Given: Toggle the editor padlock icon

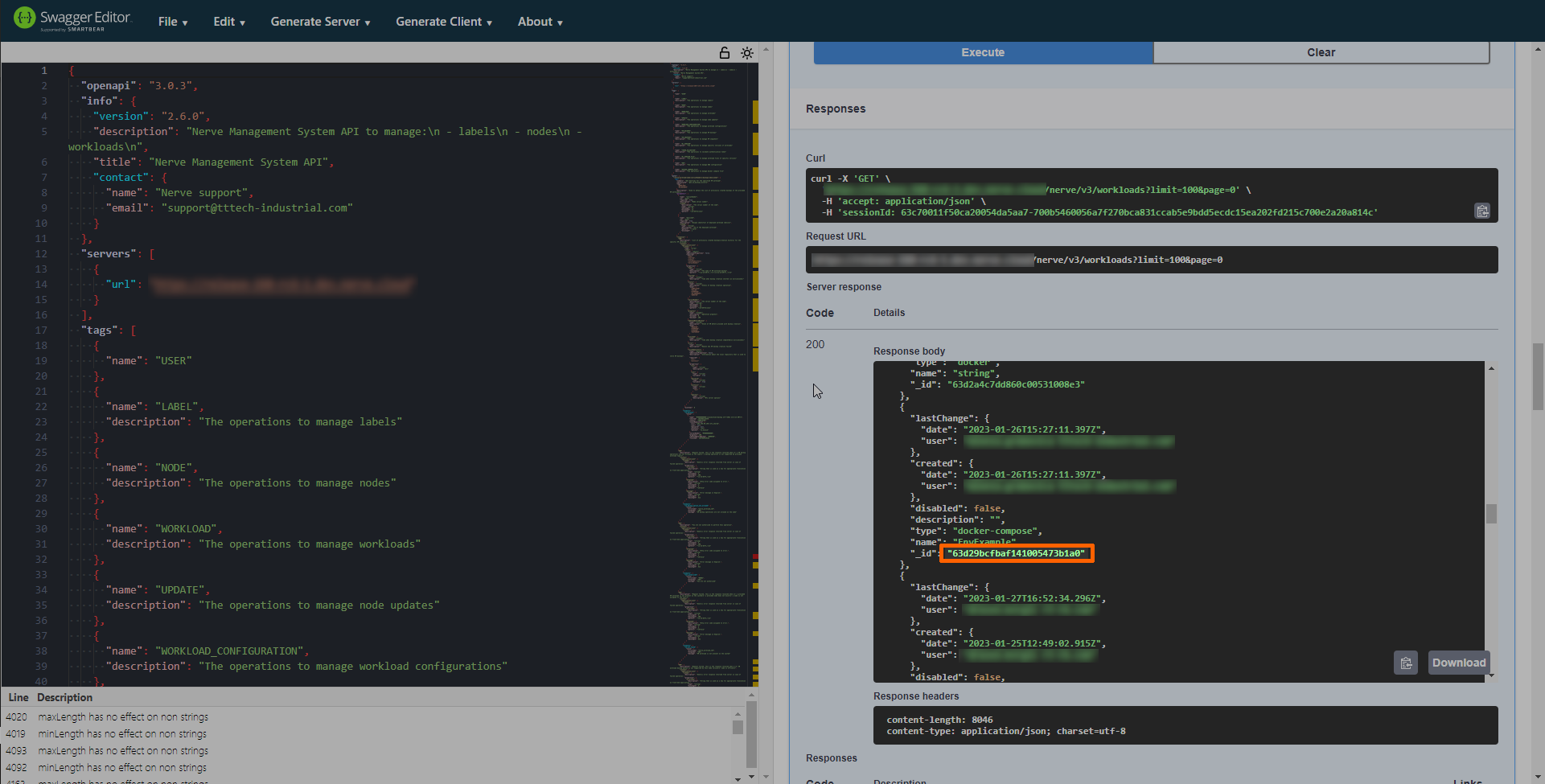Looking at the screenshot, I should click(x=724, y=52).
